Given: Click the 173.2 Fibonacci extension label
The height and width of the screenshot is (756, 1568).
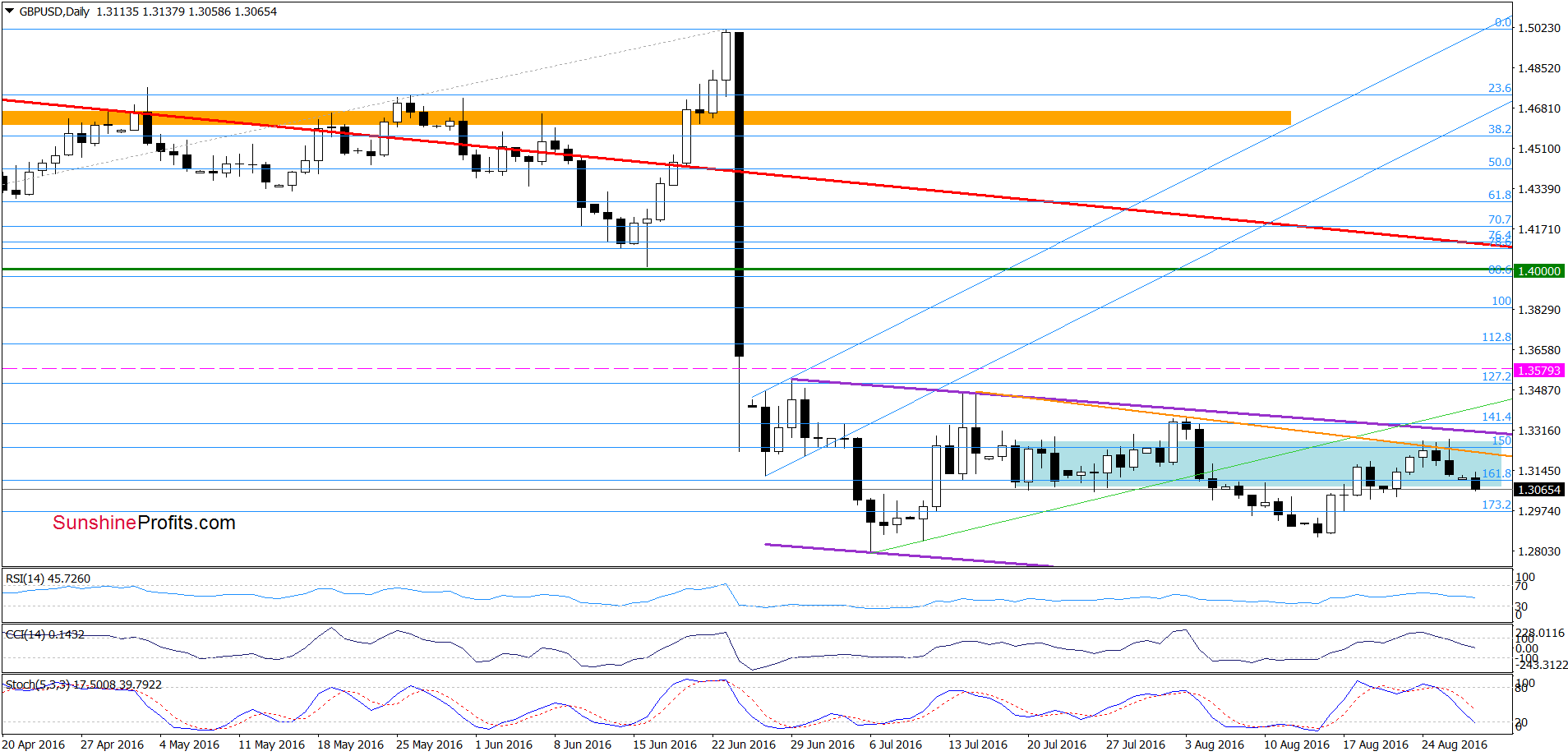Looking at the screenshot, I should [x=1497, y=505].
